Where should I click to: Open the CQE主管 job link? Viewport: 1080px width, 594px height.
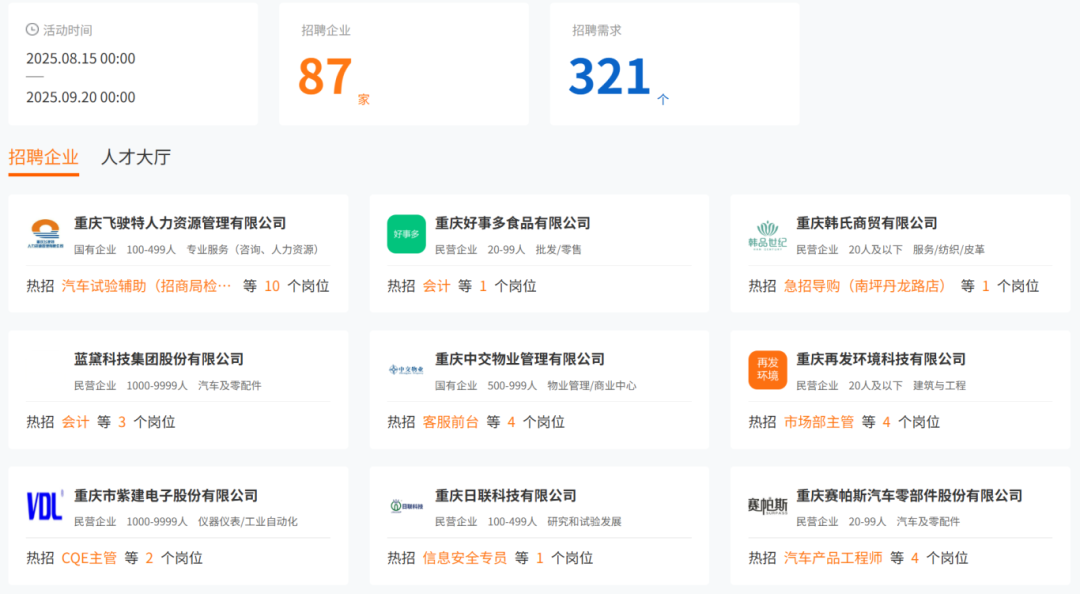pos(89,558)
